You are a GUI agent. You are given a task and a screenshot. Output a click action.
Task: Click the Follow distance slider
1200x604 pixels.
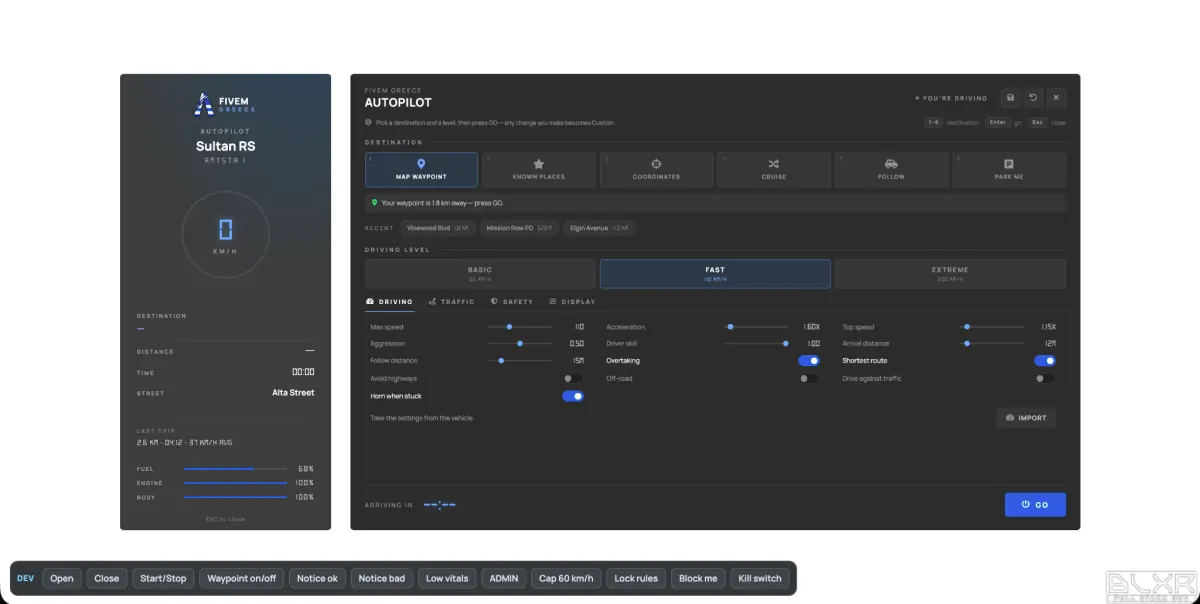(520, 360)
